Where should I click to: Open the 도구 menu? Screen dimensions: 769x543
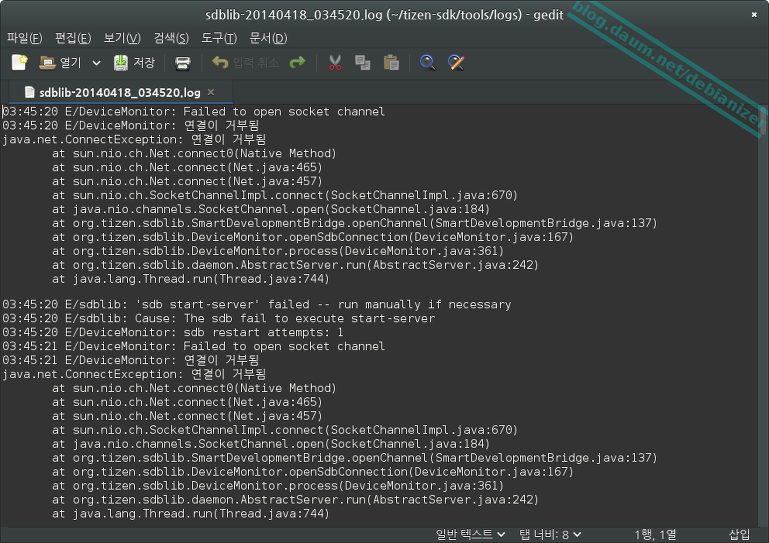[x=219, y=38]
